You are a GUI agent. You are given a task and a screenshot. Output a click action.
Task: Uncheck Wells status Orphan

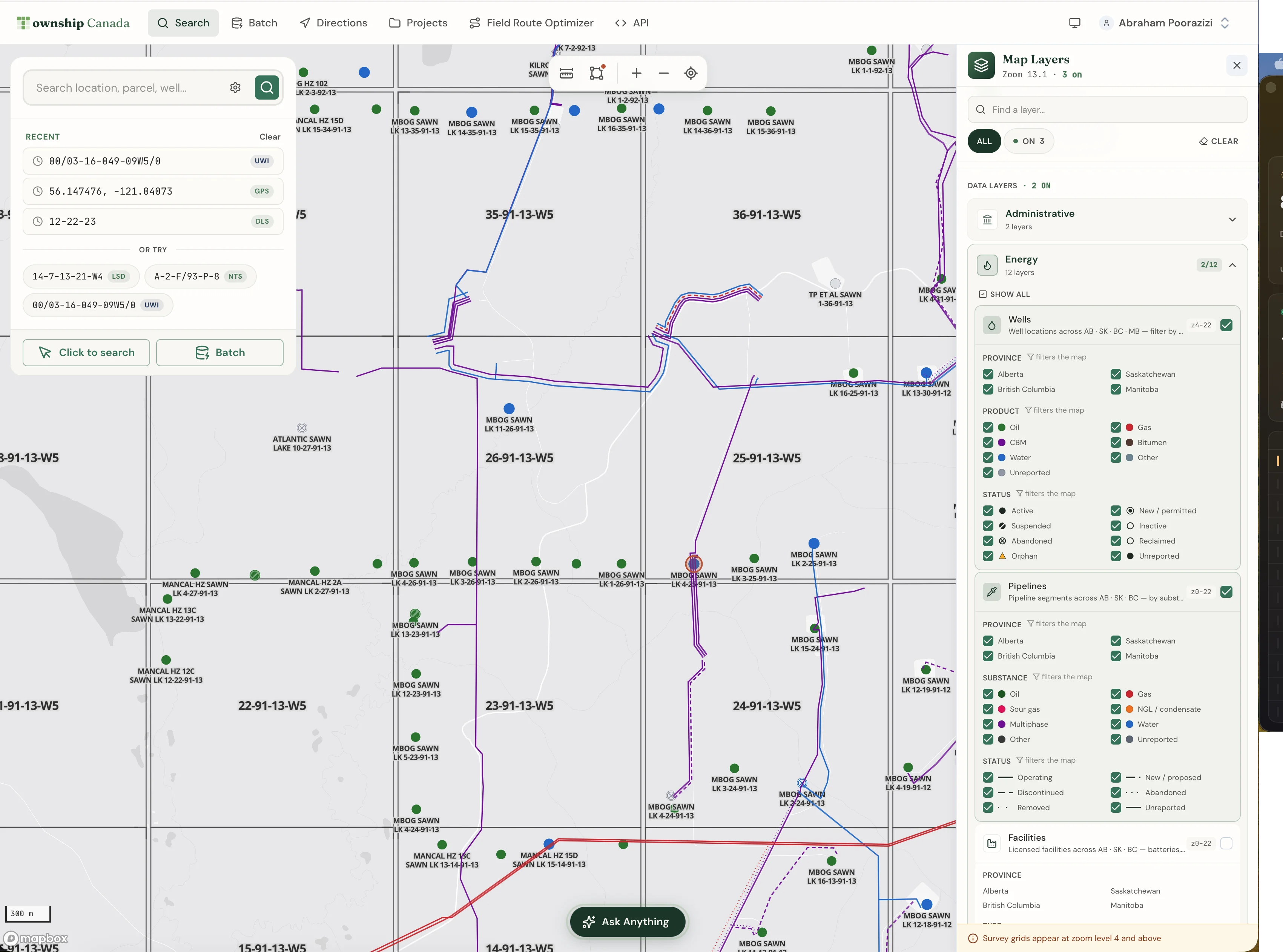(x=988, y=556)
